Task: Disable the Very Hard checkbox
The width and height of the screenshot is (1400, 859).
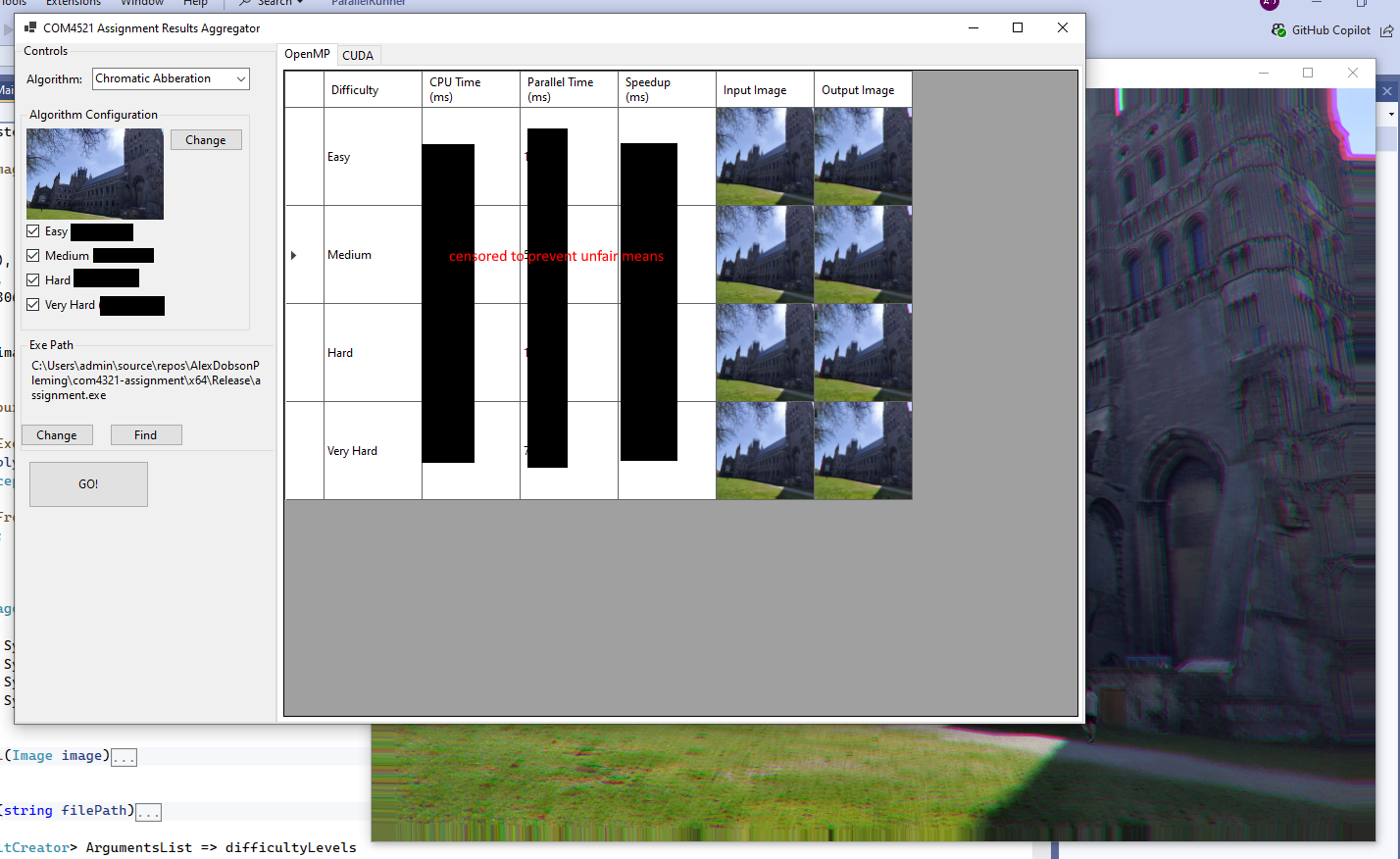Action: 33,305
